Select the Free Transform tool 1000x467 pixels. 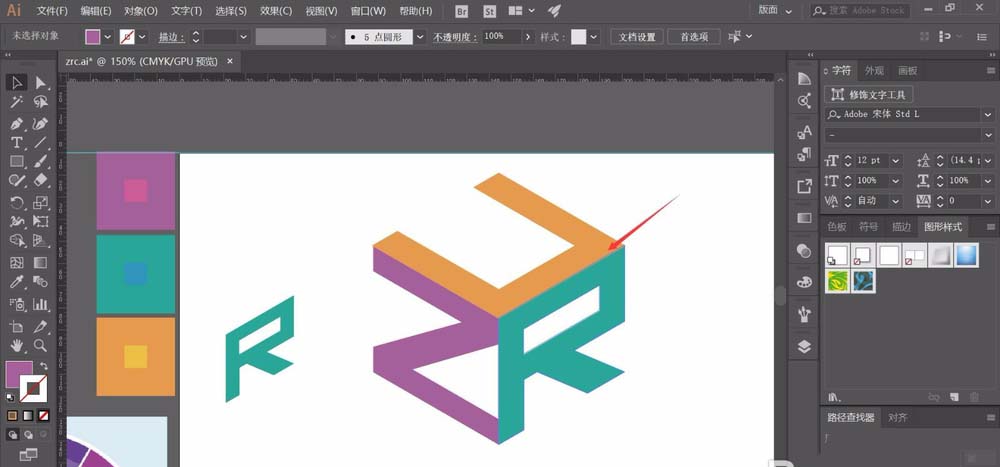click(41, 222)
